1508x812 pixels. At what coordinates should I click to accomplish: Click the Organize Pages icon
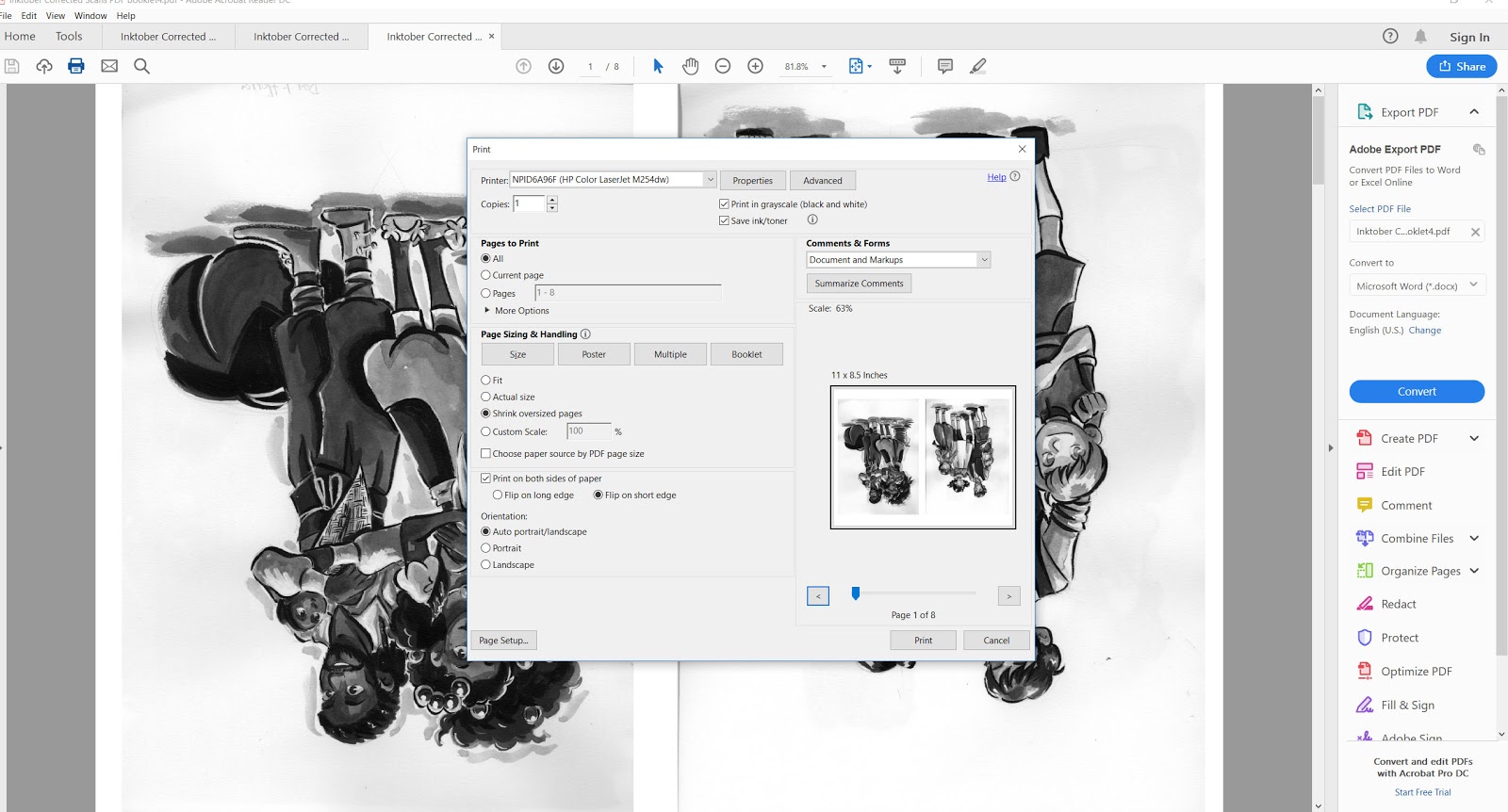1365,571
